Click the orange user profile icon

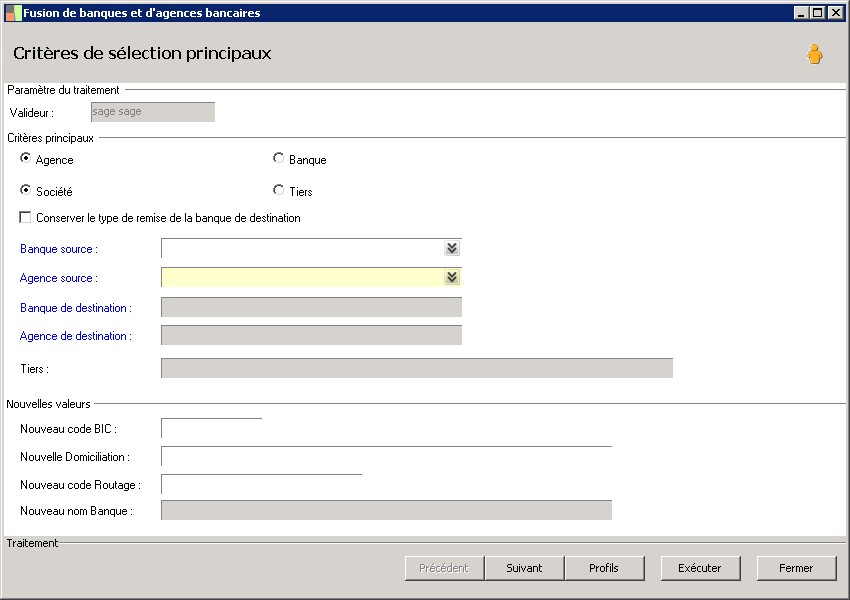[815, 54]
